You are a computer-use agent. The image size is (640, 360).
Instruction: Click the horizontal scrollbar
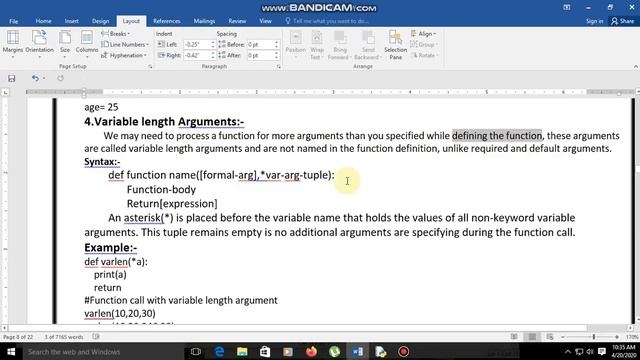click(x=298, y=328)
